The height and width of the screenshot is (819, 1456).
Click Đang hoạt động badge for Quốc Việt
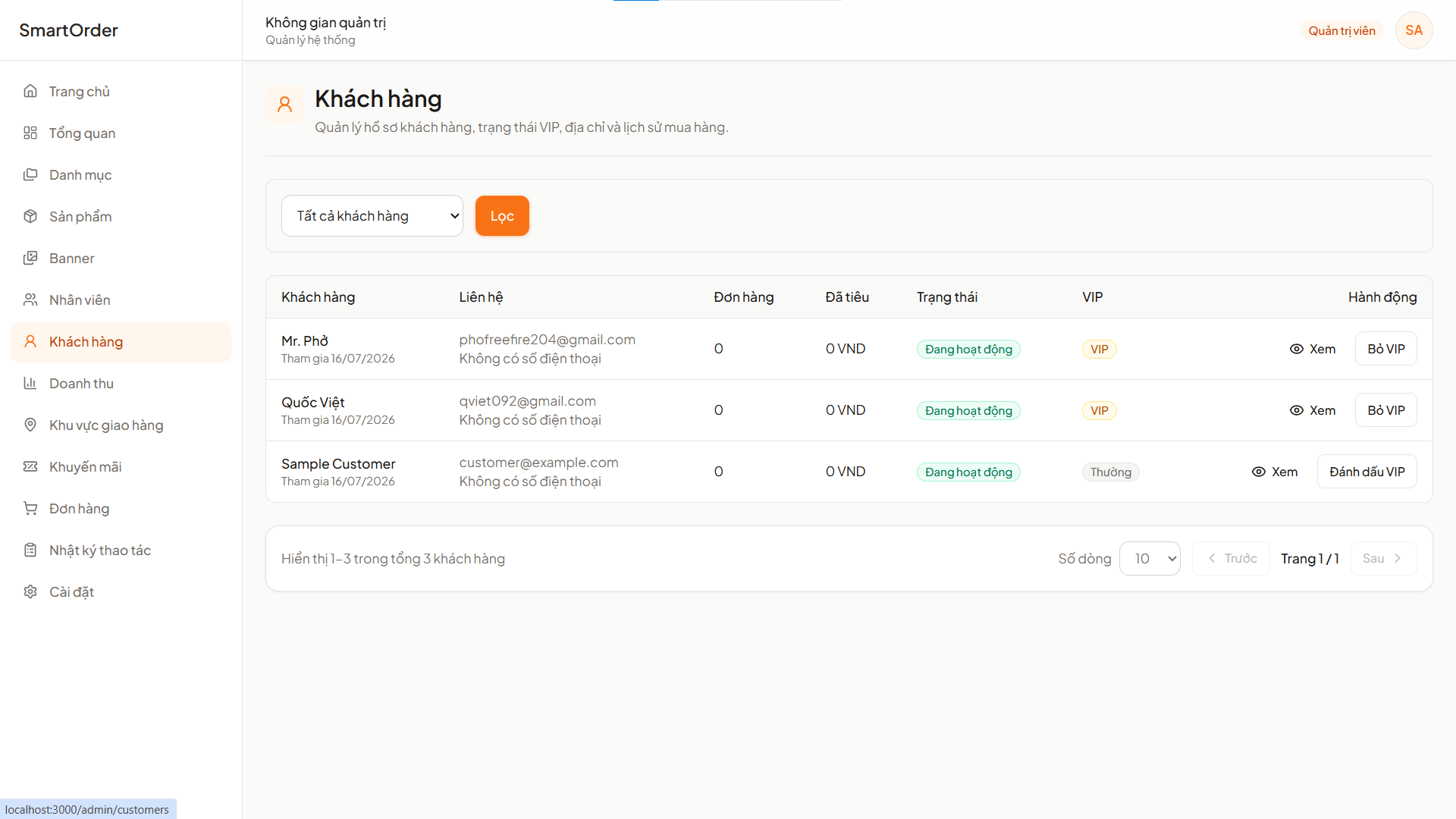(x=968, y=410)
